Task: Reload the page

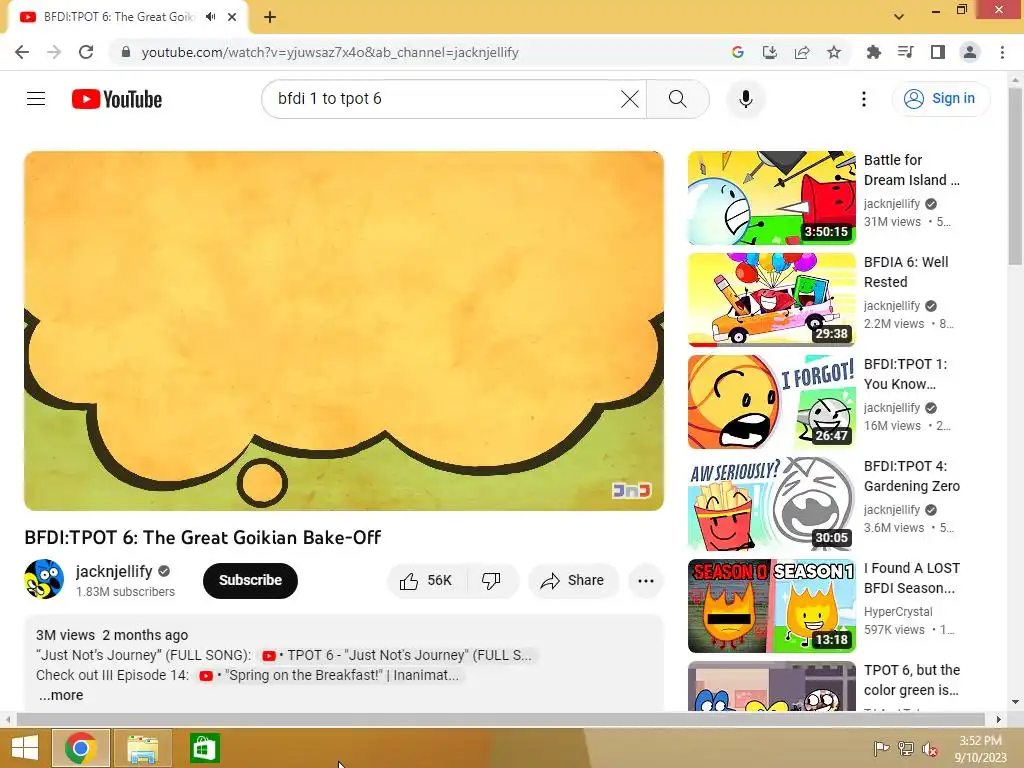Action: [86, 52]
